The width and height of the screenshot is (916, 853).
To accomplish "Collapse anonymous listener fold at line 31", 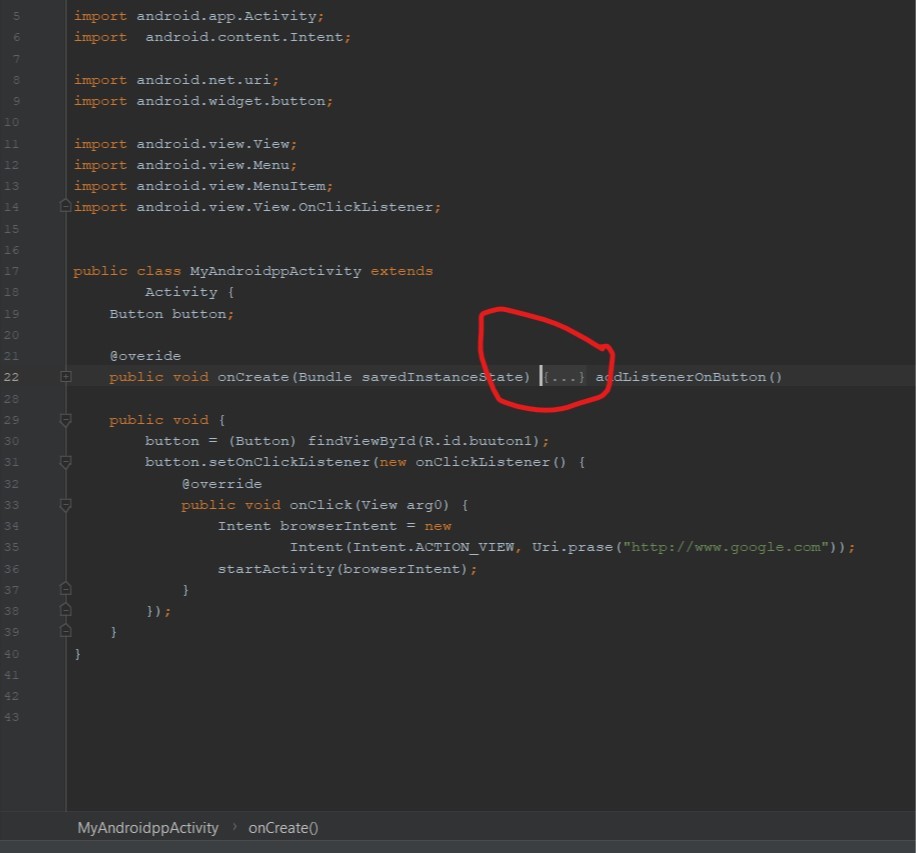I will pos(65,462).
